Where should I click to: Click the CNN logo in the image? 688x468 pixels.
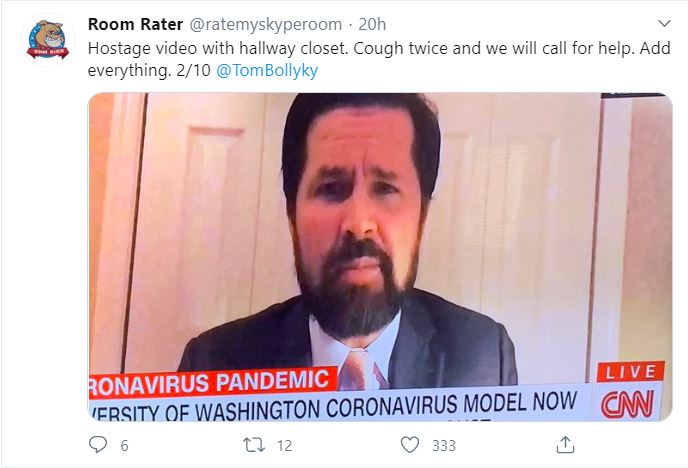coord(627,404)
